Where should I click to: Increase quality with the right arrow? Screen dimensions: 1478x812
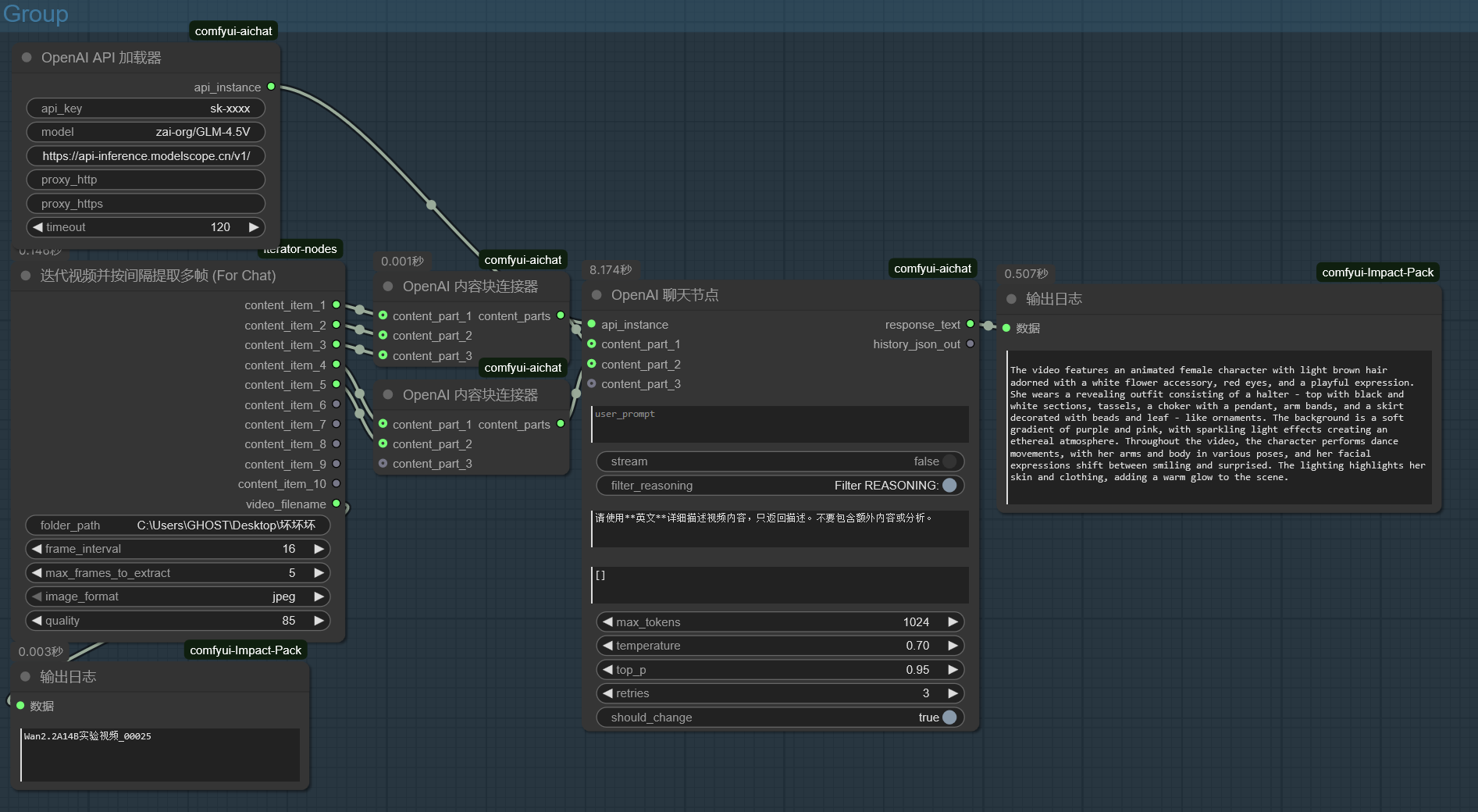click(x=319, y=621)
